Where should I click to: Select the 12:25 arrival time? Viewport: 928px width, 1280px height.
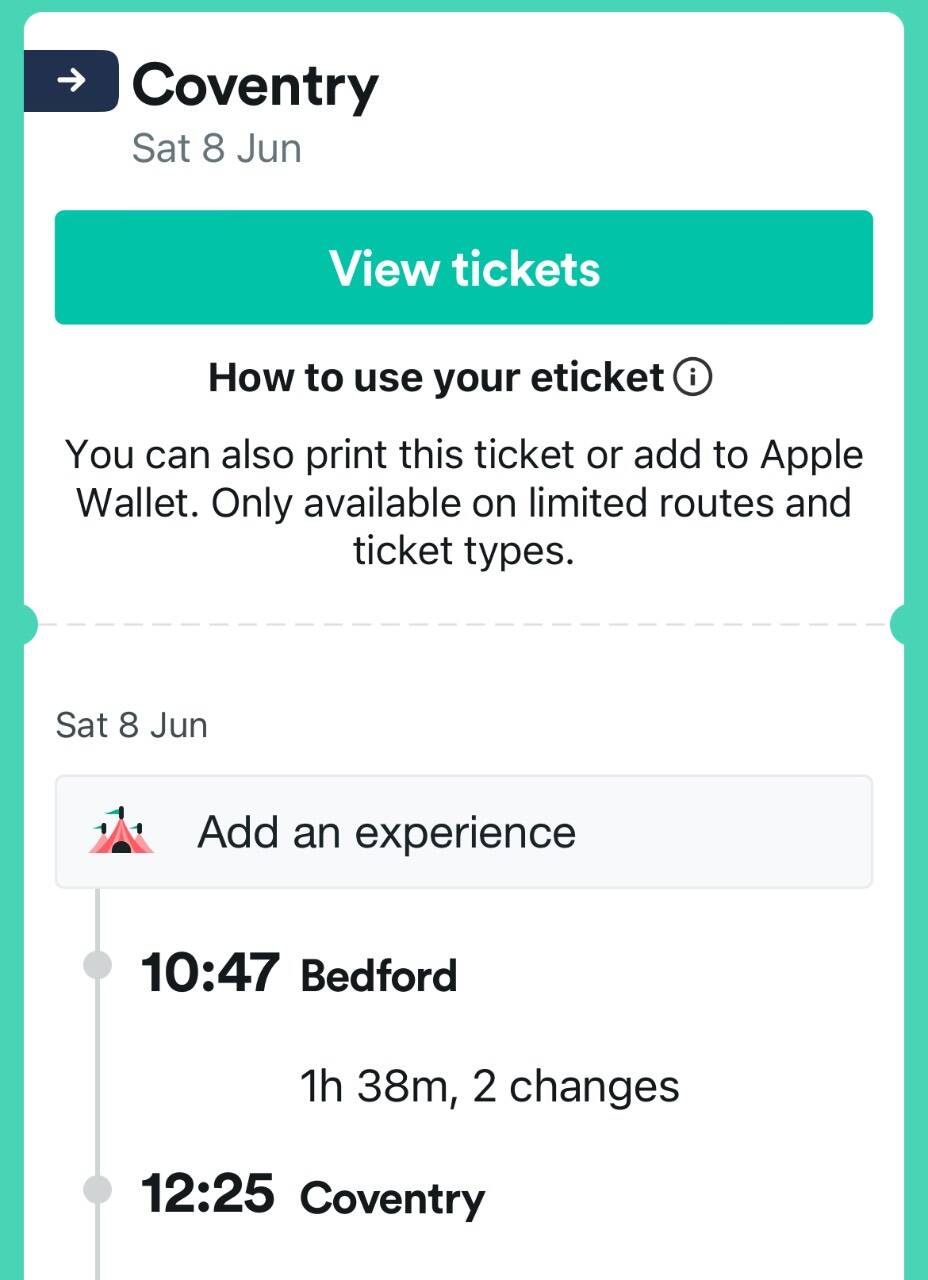[208, 1194]
